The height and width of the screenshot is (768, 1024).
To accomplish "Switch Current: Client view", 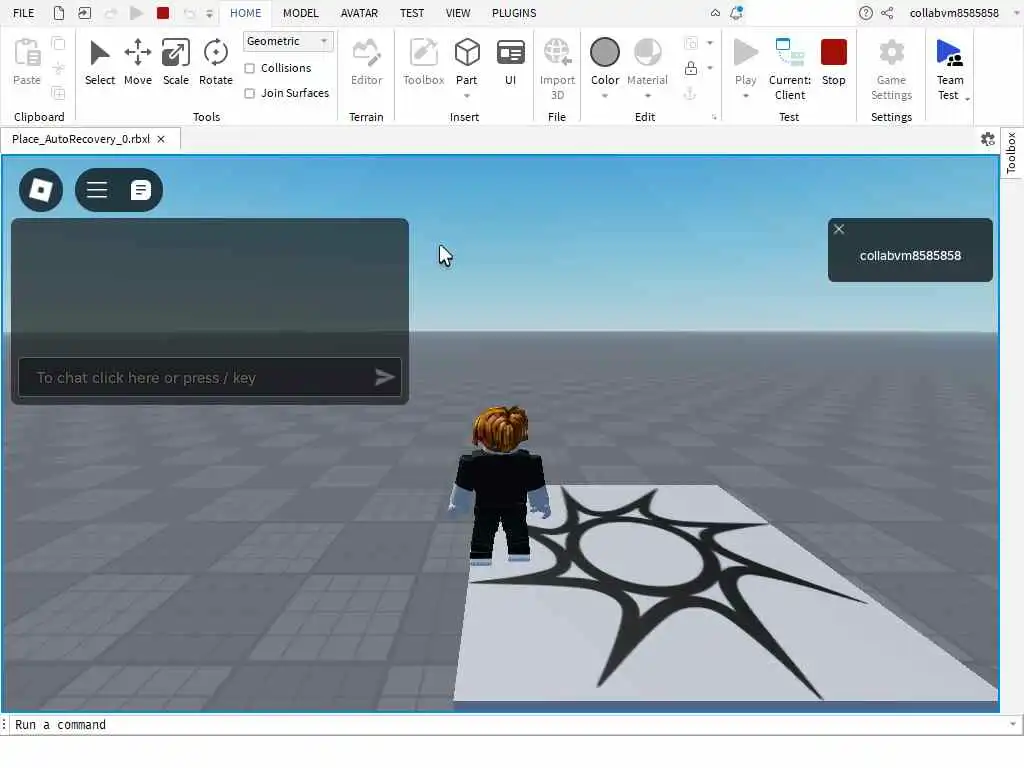I will click(x=790, y=69).
